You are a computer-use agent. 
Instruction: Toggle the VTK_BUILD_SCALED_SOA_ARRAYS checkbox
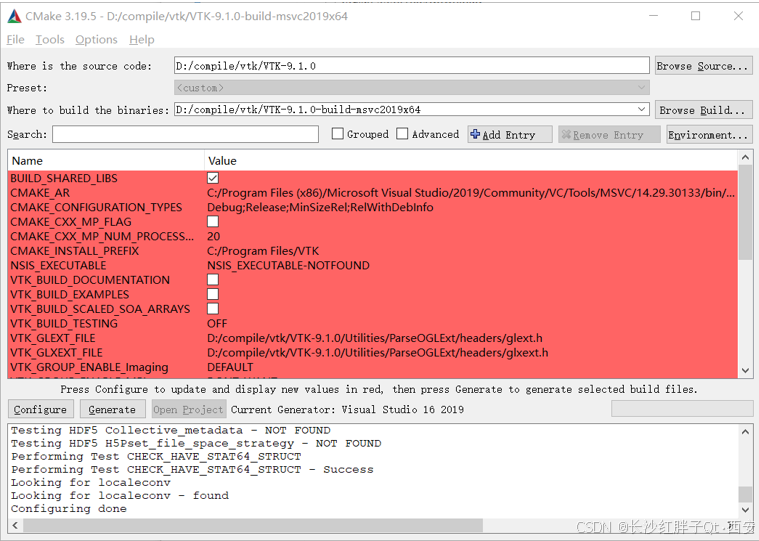pos(213,309)
